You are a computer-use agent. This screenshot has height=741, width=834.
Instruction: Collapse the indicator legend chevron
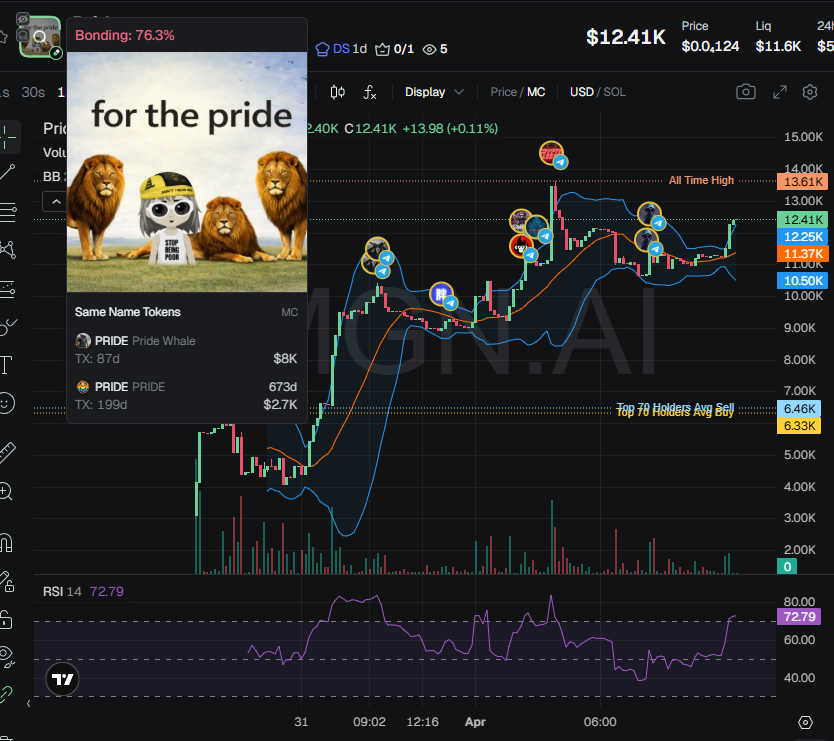coord(55,202)
